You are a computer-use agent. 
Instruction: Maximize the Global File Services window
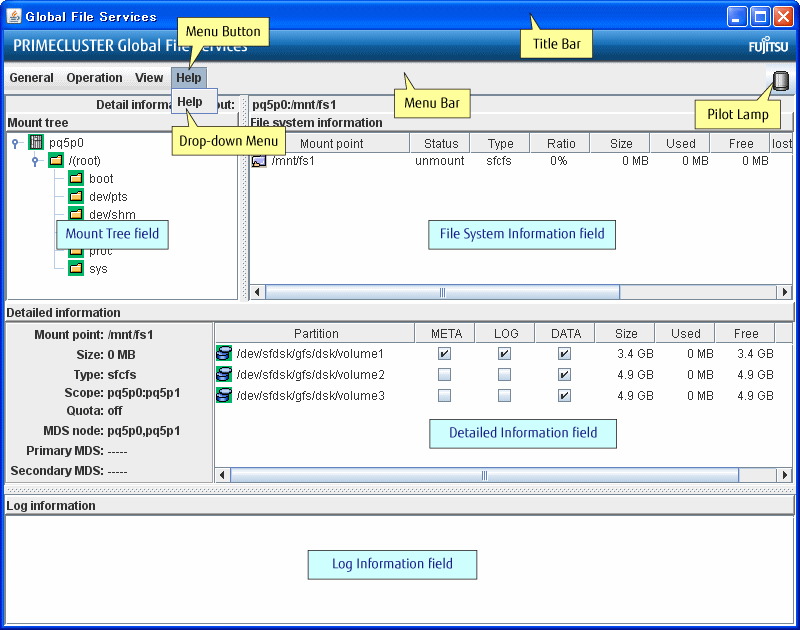(x=760, y=17)
